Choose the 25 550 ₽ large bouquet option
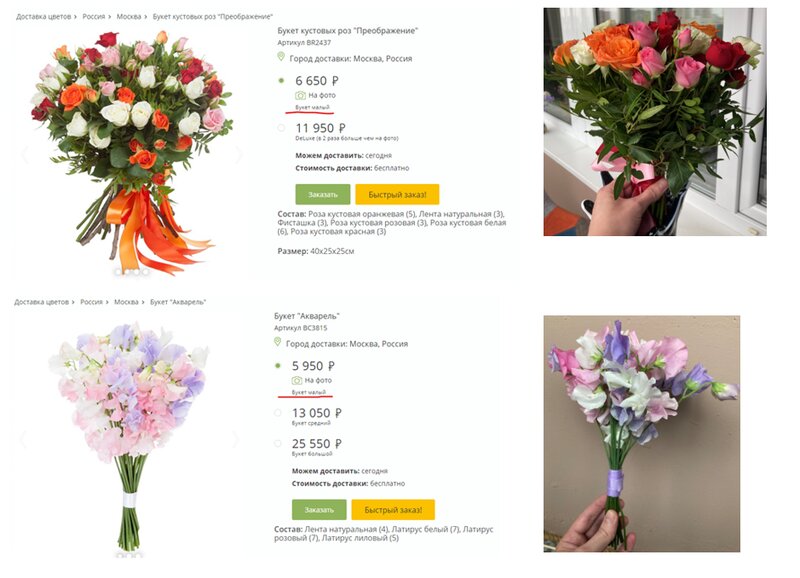The width and height of the screenshot is (800, 578). pos(278,443)
